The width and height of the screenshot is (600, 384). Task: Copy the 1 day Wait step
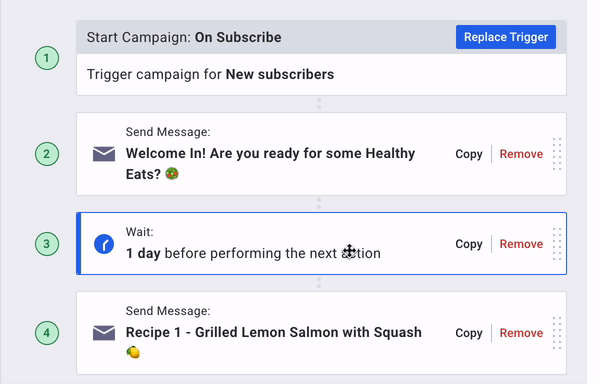pos(469,244)
